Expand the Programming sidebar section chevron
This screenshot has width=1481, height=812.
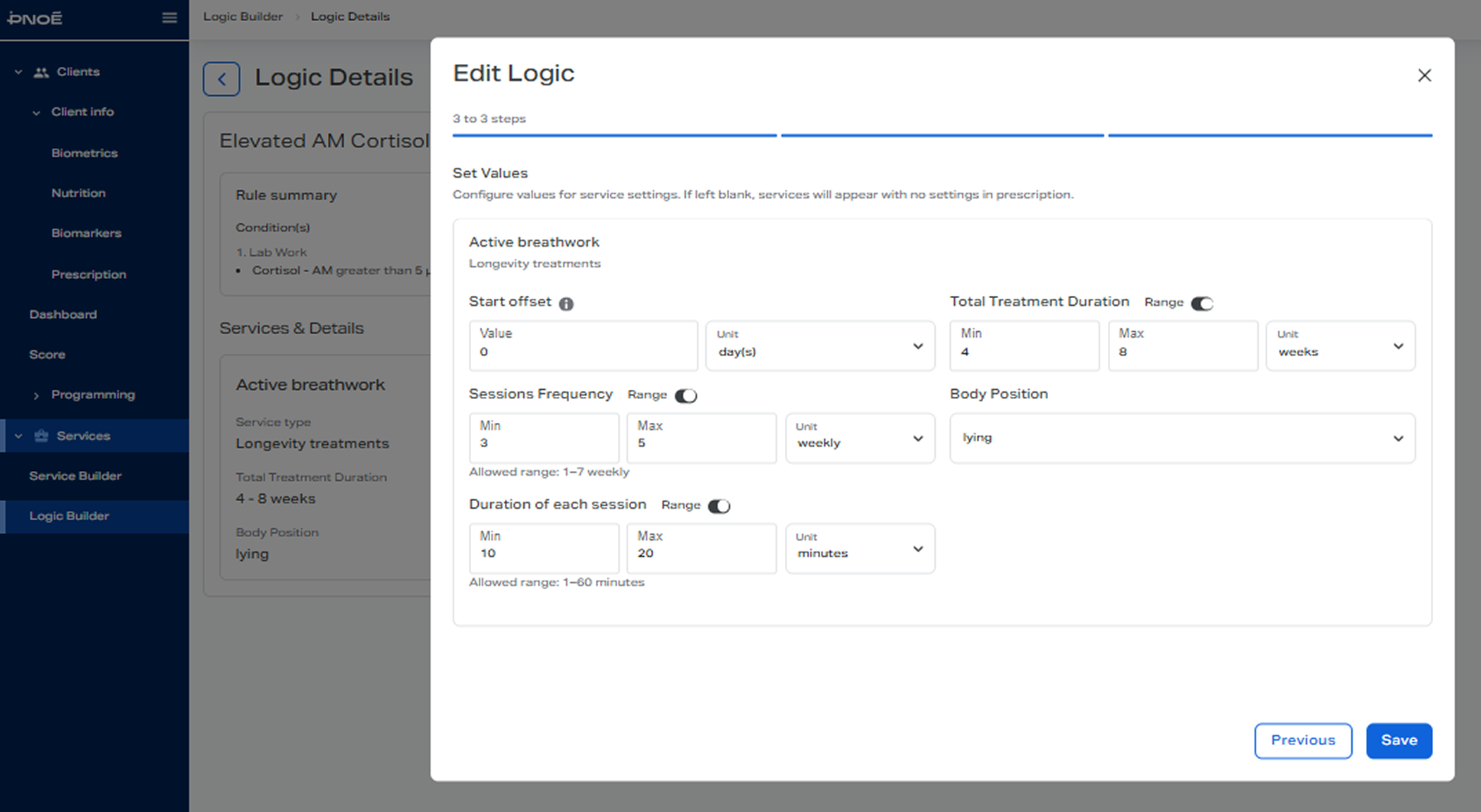pyautogui.click(x=36, y=395)
